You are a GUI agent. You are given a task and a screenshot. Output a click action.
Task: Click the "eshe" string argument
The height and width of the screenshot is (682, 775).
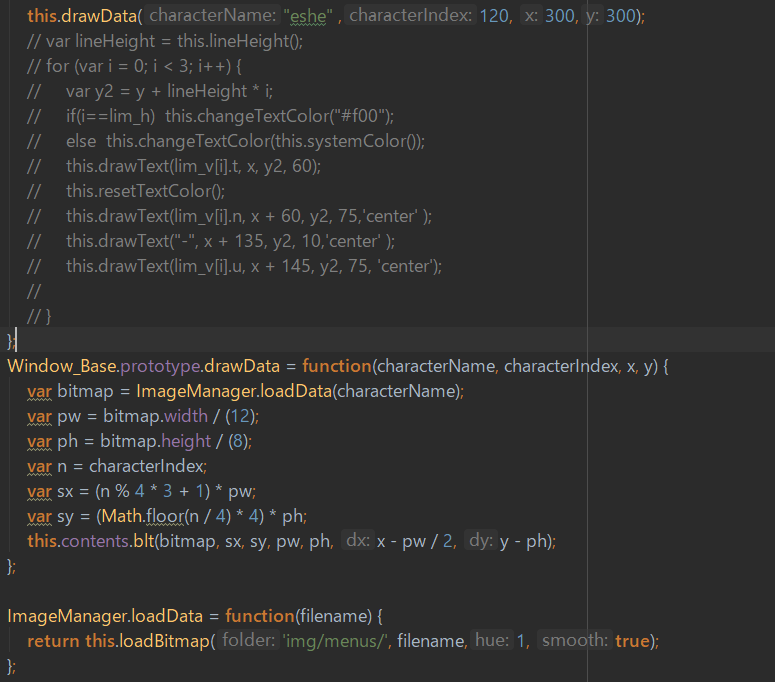[x=308, y=16]
